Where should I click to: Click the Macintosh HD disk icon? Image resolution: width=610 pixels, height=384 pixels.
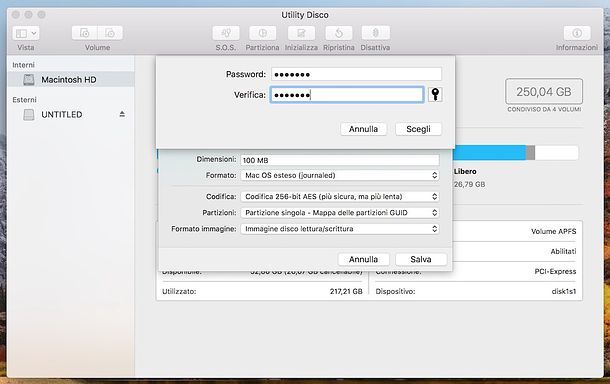(29, 79)
